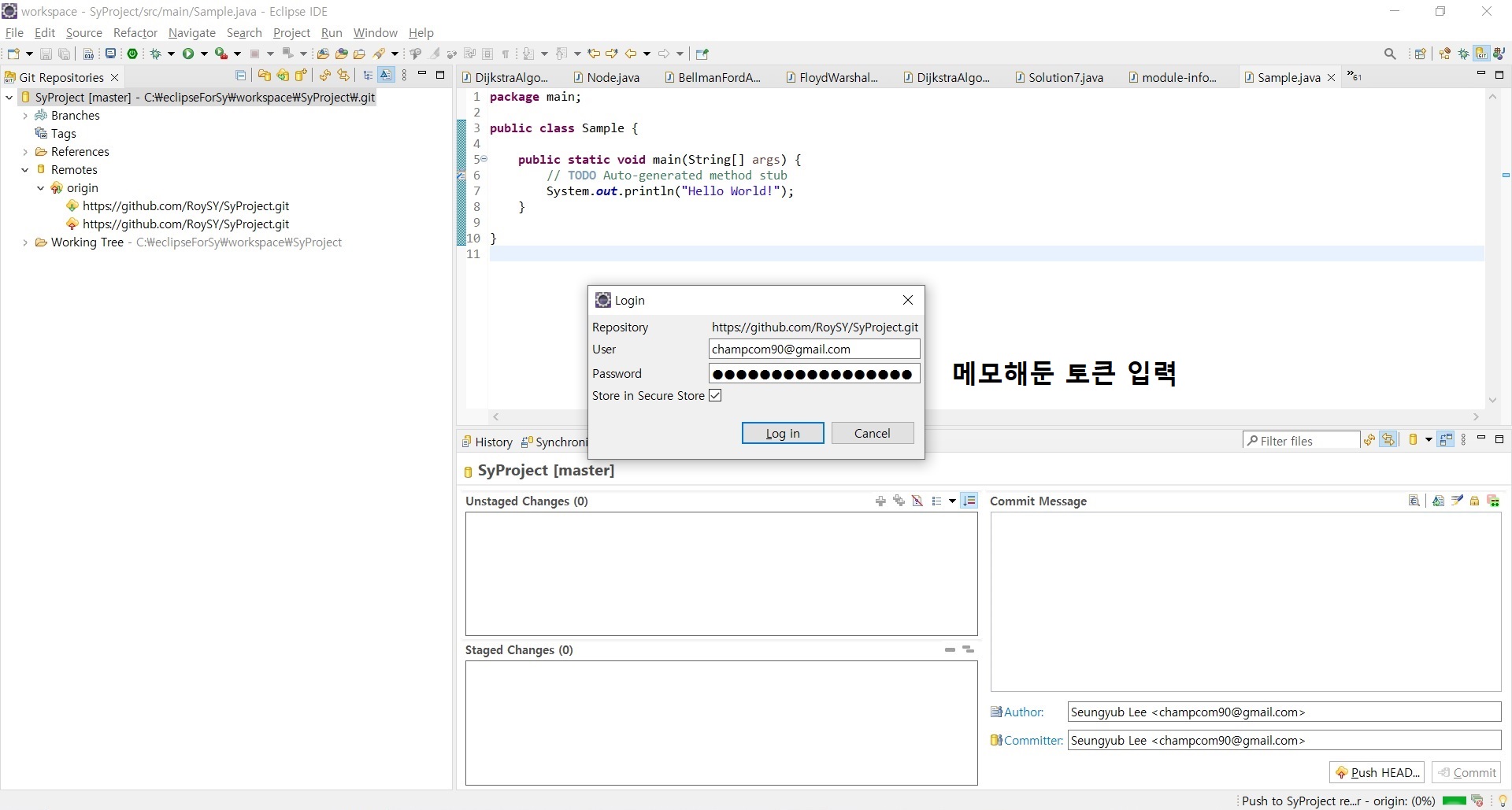Click Add Existing Local Repository icon
The height and width of the screenshot is (810, 1512).
point(265,76)
